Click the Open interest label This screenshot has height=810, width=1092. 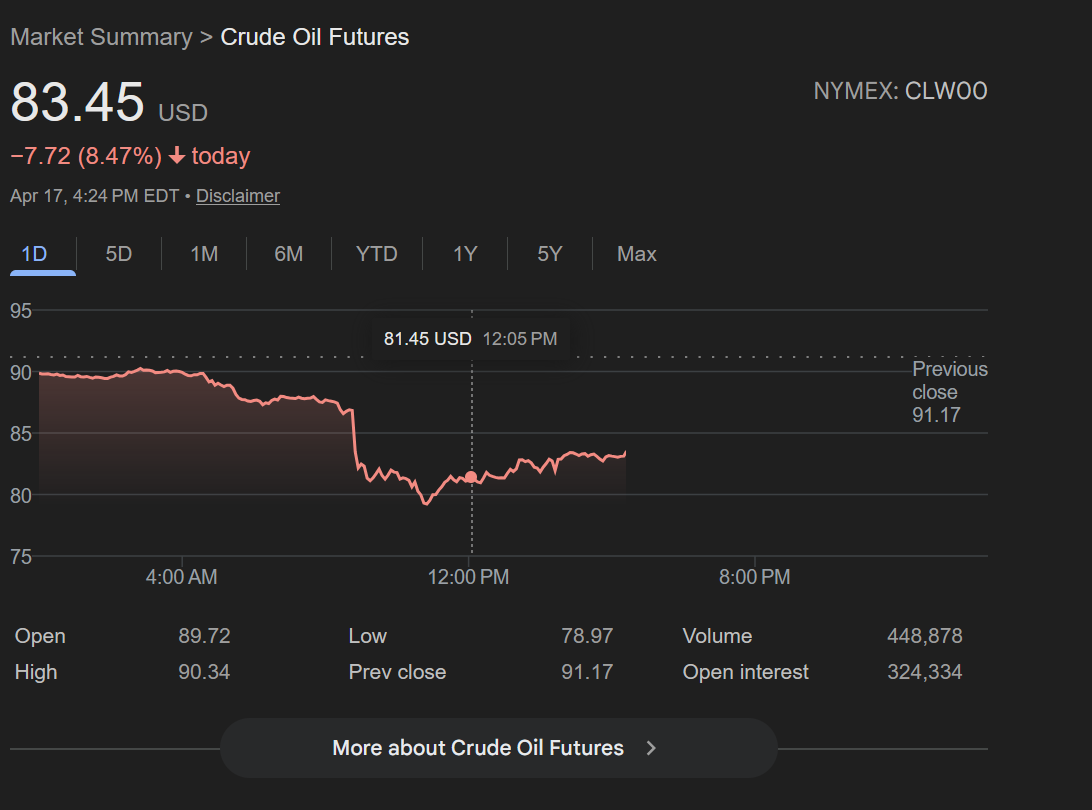(746, 672)
